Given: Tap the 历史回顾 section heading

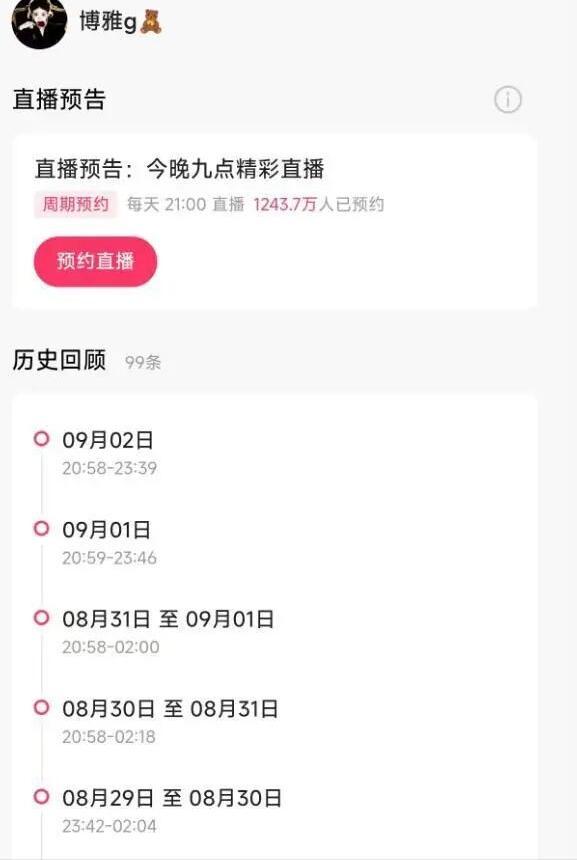Looking at the screenshot, I should pos(59,360).
